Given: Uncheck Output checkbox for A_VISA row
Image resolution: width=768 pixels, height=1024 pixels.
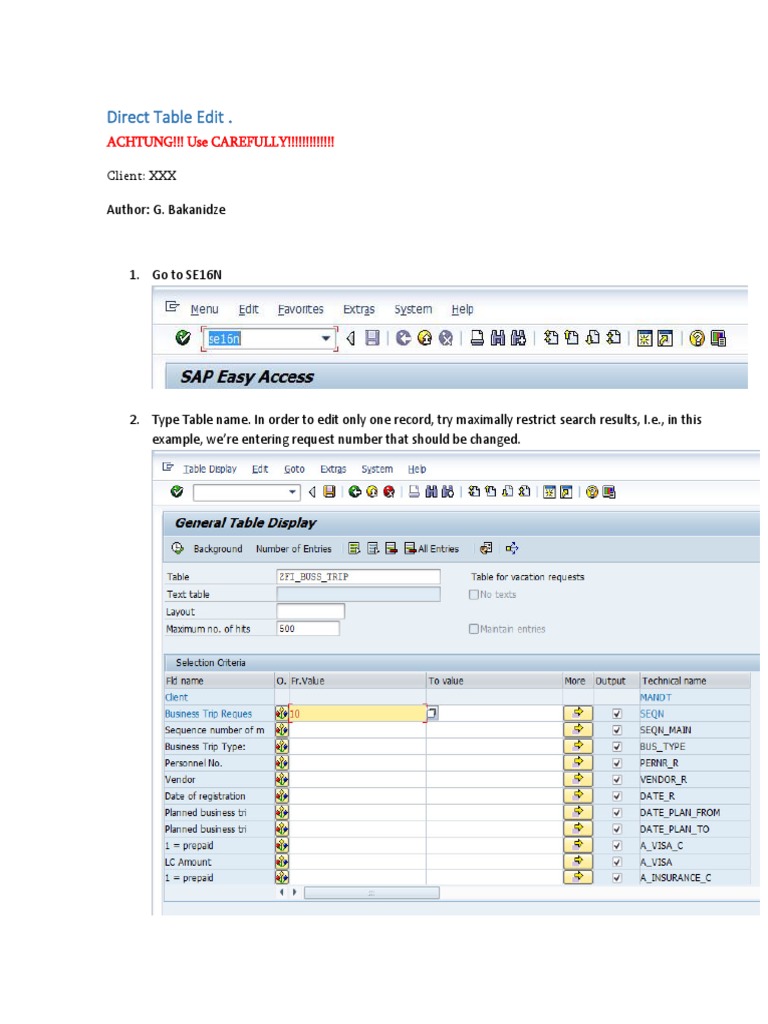Looking at the screenshot, I should pos(616,862).
